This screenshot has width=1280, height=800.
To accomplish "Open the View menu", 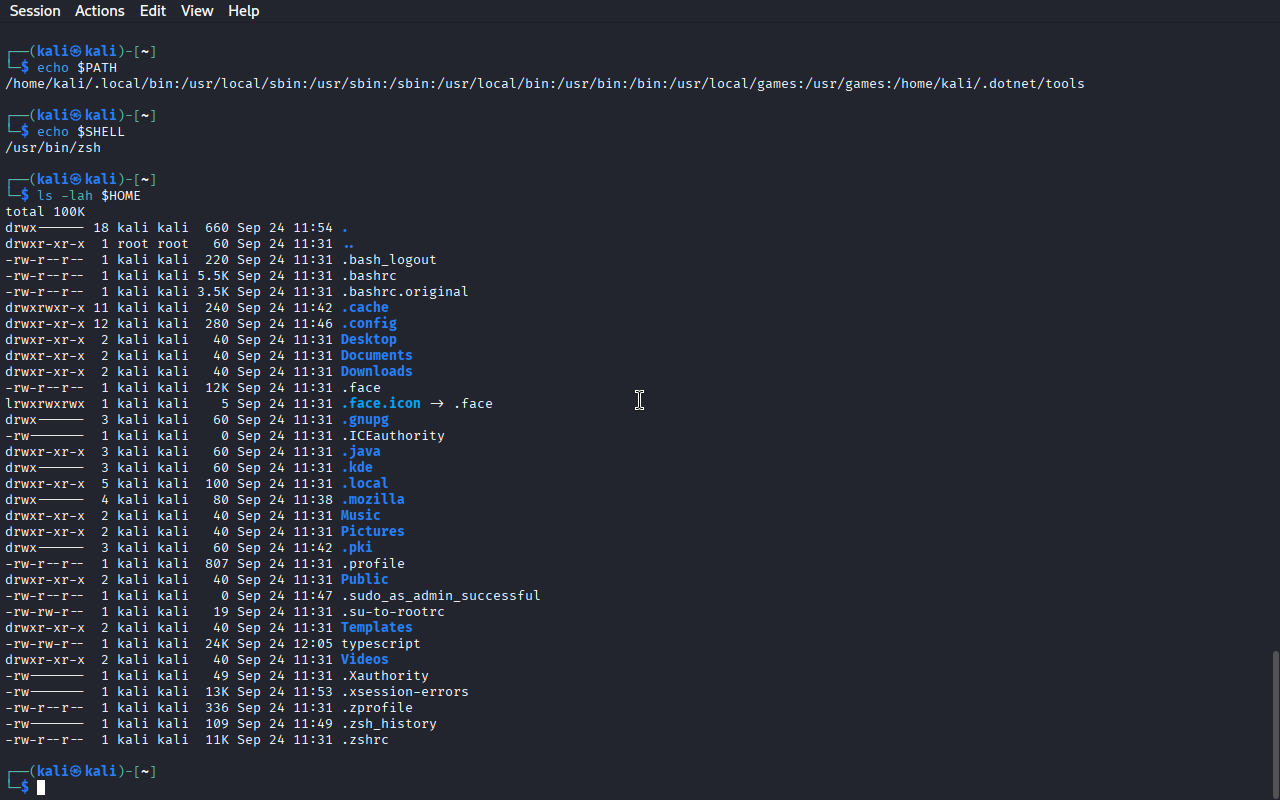I will 197,11.
